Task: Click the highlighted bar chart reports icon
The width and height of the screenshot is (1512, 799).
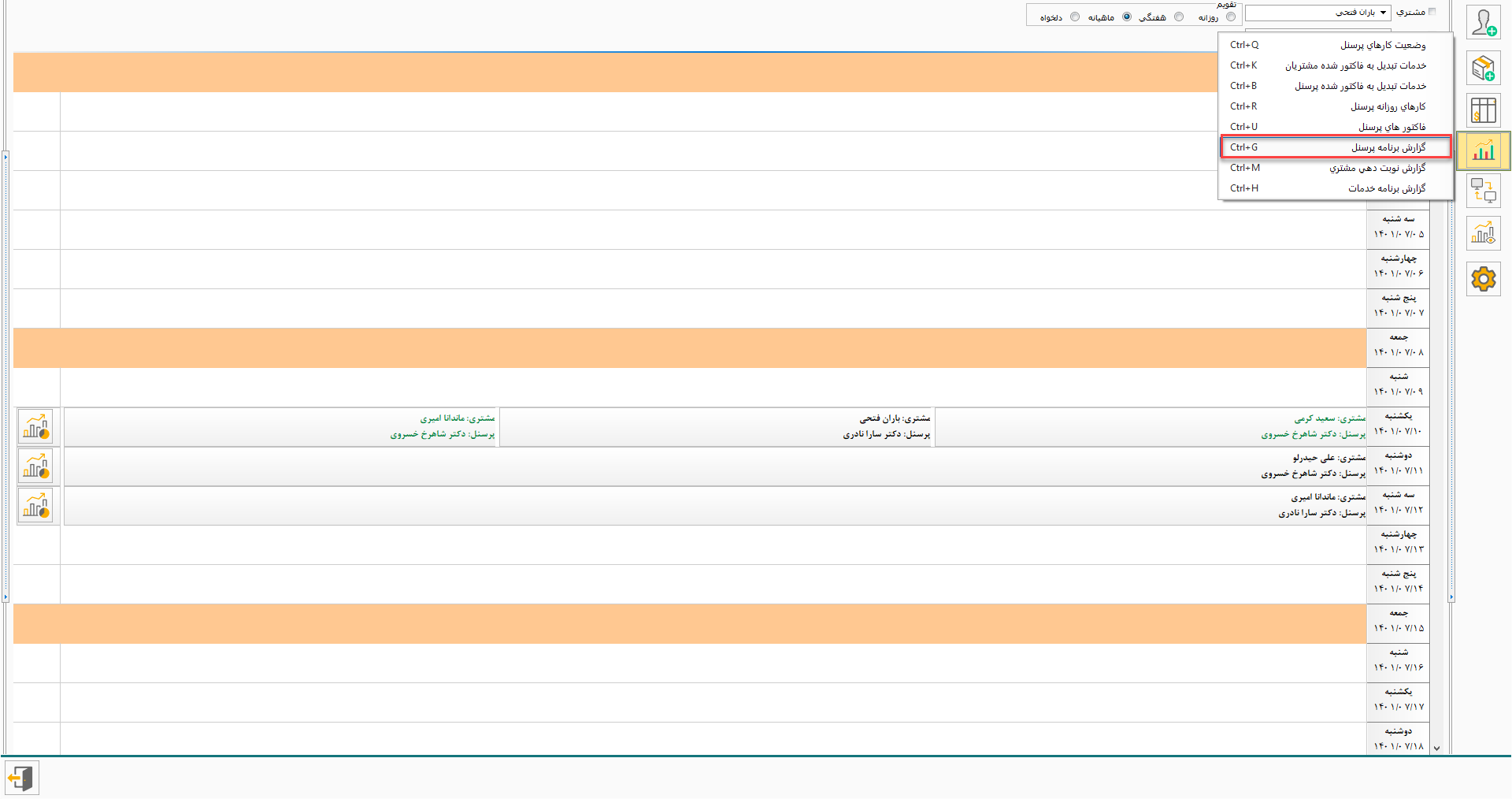Action: point(1484,151)
